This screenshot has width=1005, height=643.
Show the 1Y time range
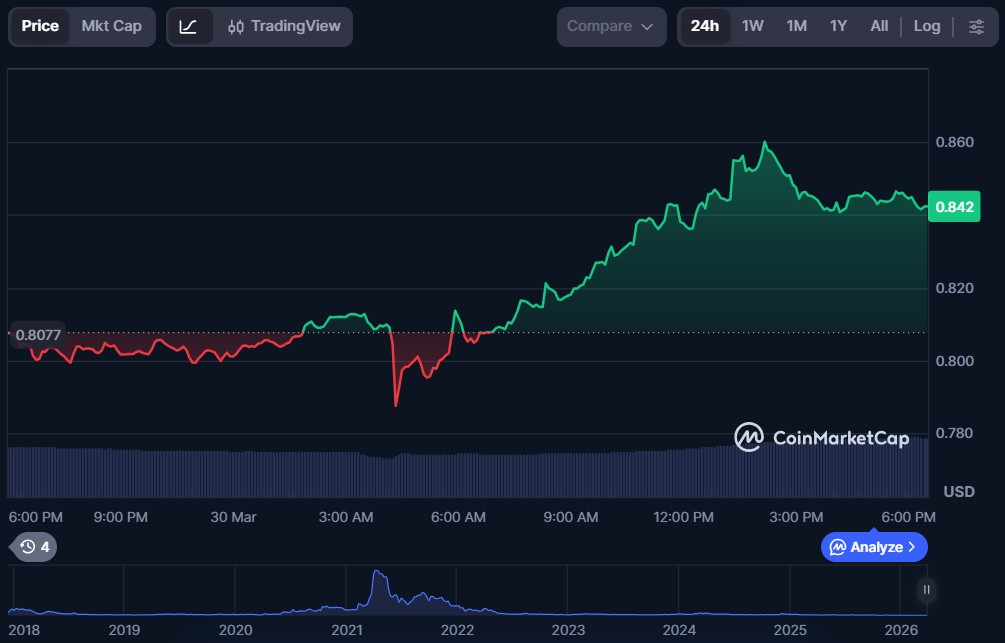click(838, 27)
